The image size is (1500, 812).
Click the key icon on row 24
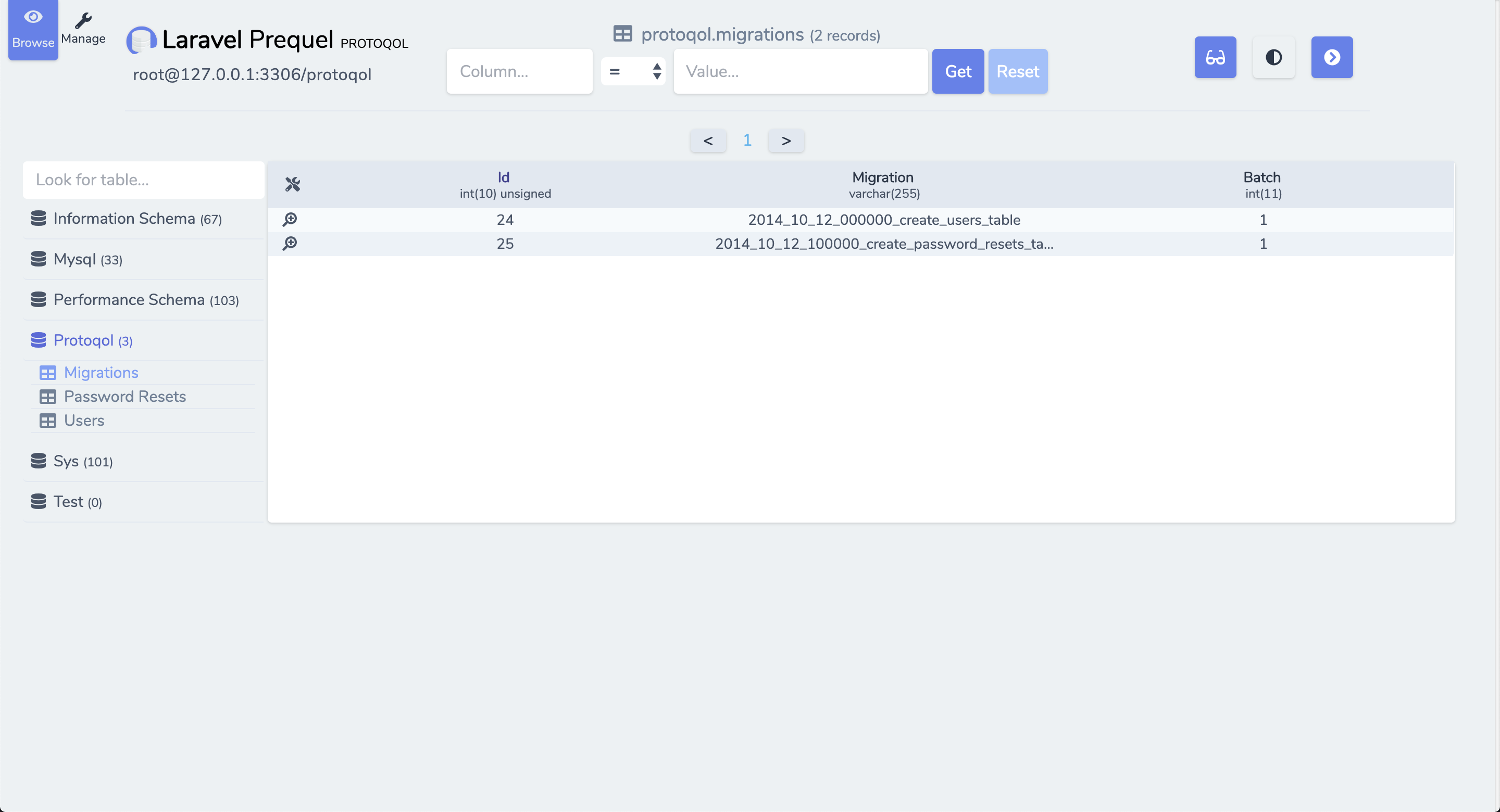point(290,219)
